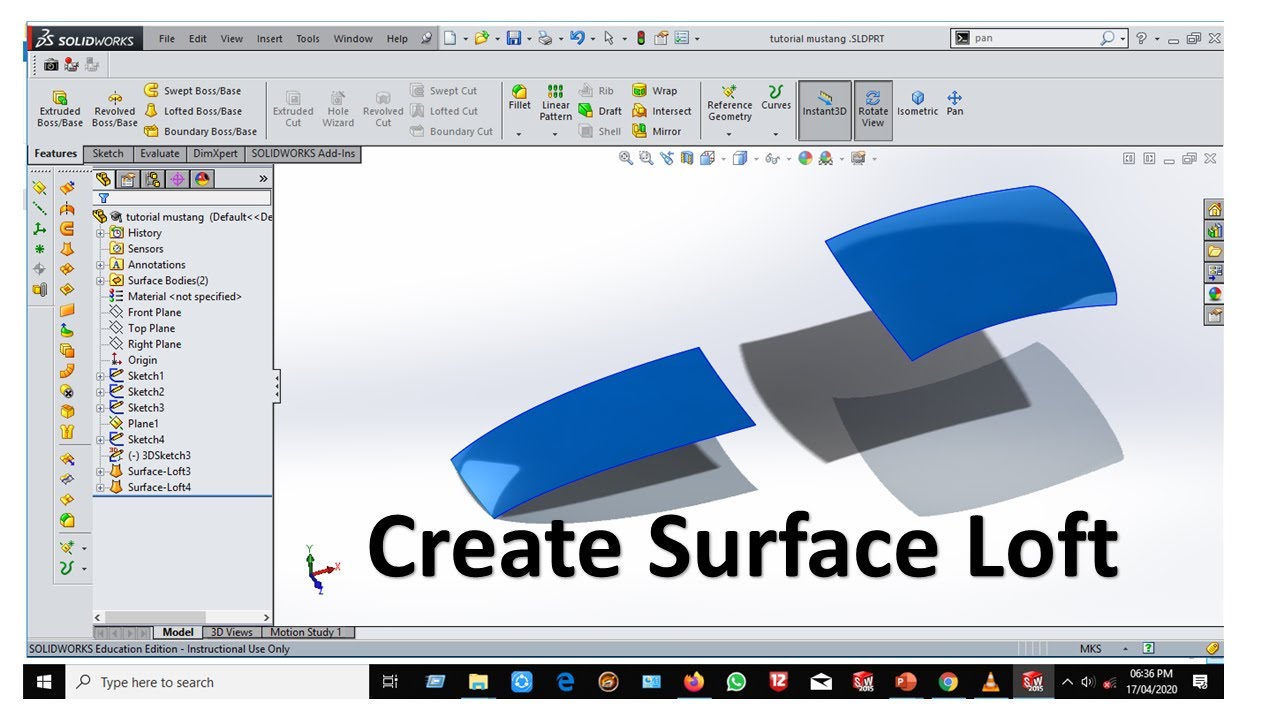Open the File menu

point(167,39)
